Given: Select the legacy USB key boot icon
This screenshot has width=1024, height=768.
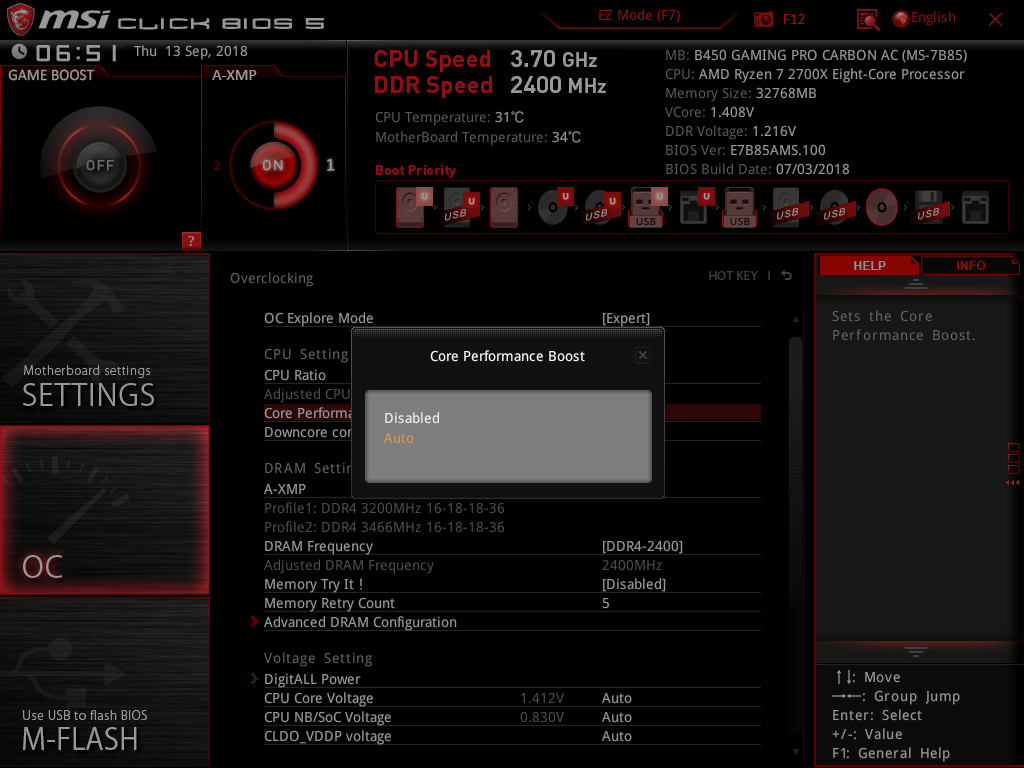Looking at the screenshot, I should pyautogui.click(x=739, y=207).
